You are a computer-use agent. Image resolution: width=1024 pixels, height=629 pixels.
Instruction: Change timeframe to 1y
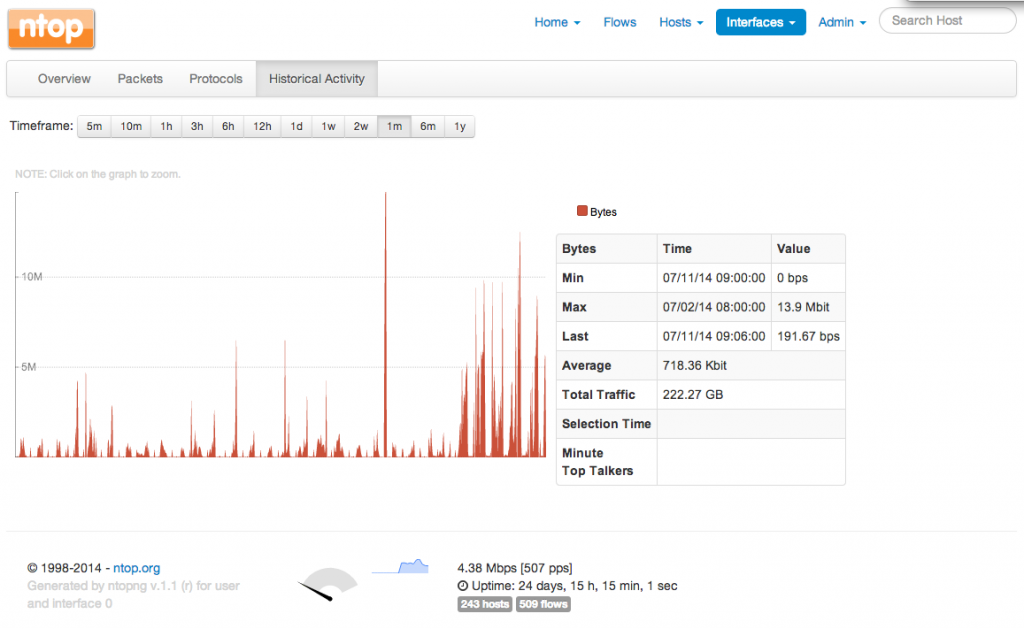coord(460,126)
